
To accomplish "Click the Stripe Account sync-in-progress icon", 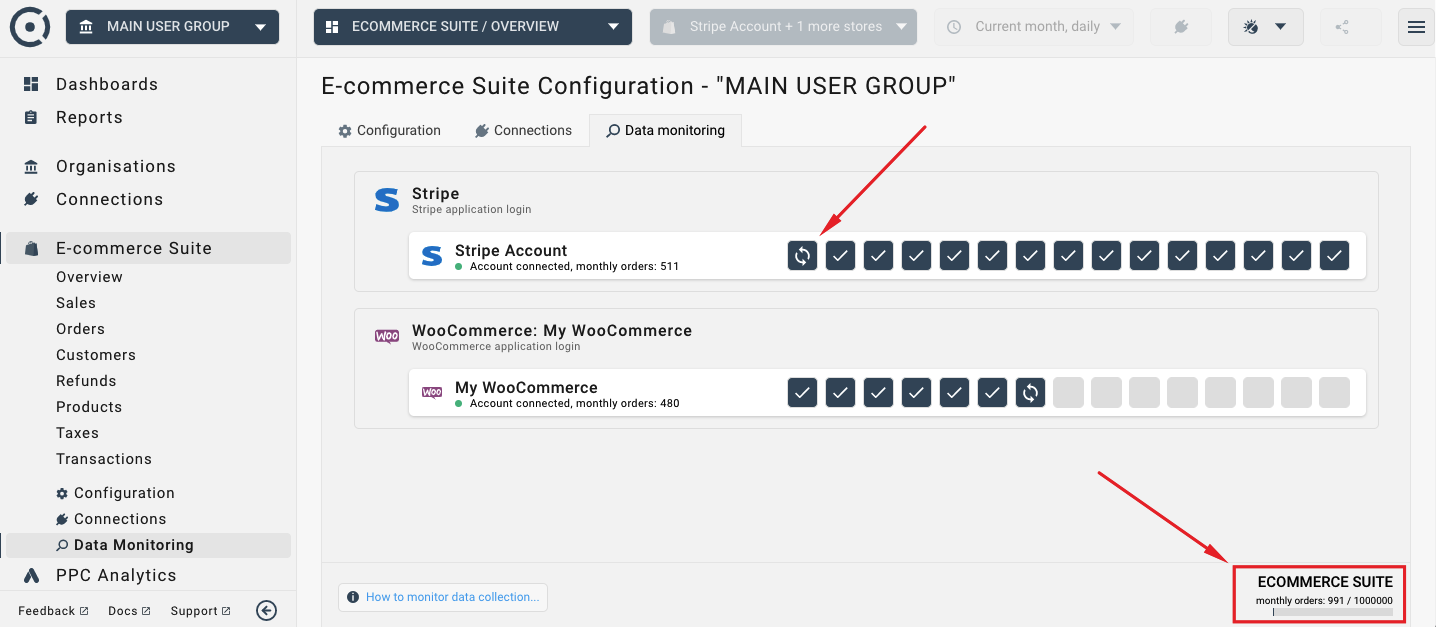I will point(802,256).
